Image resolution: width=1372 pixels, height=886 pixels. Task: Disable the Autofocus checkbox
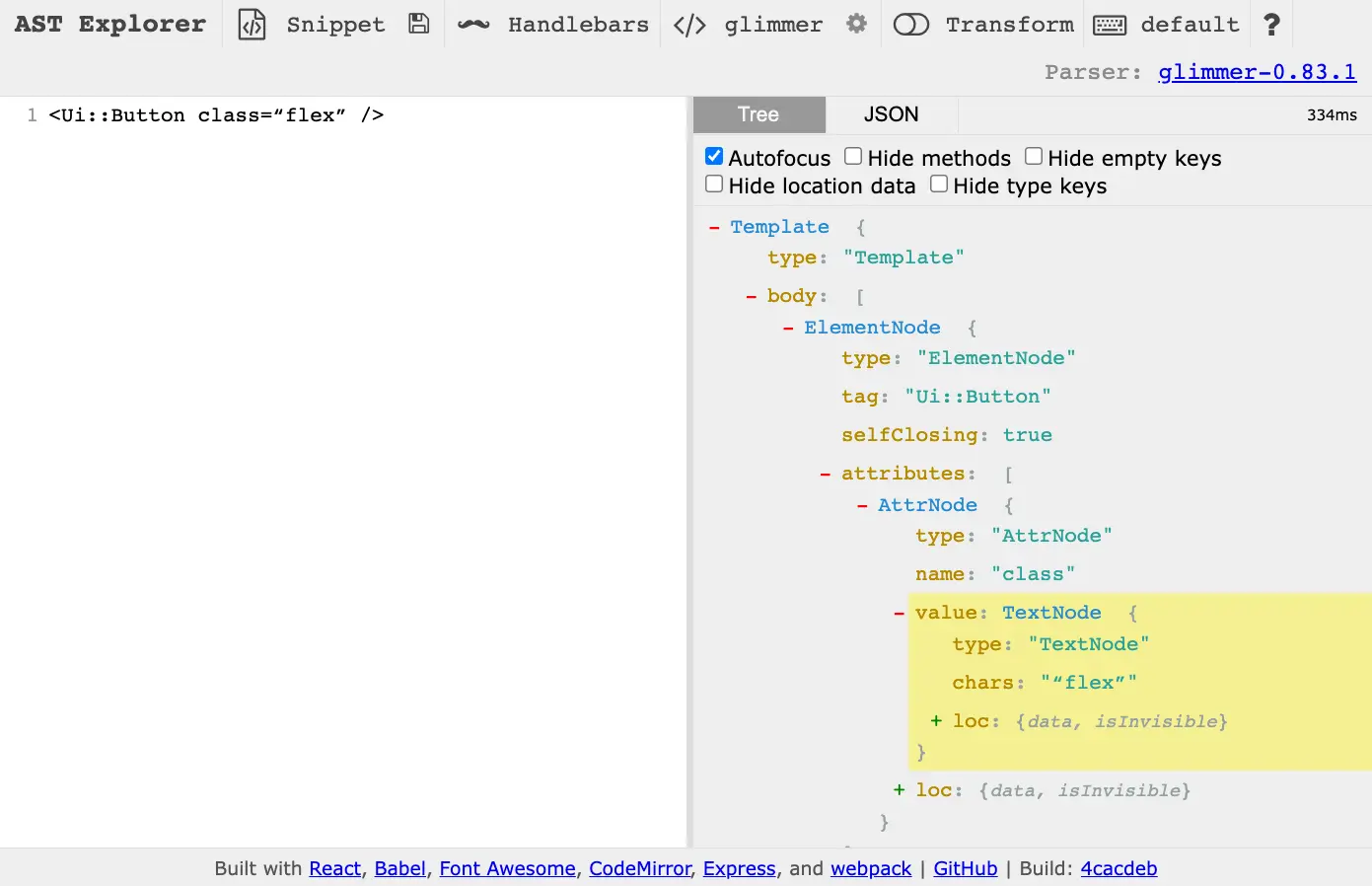pos(715,156)
